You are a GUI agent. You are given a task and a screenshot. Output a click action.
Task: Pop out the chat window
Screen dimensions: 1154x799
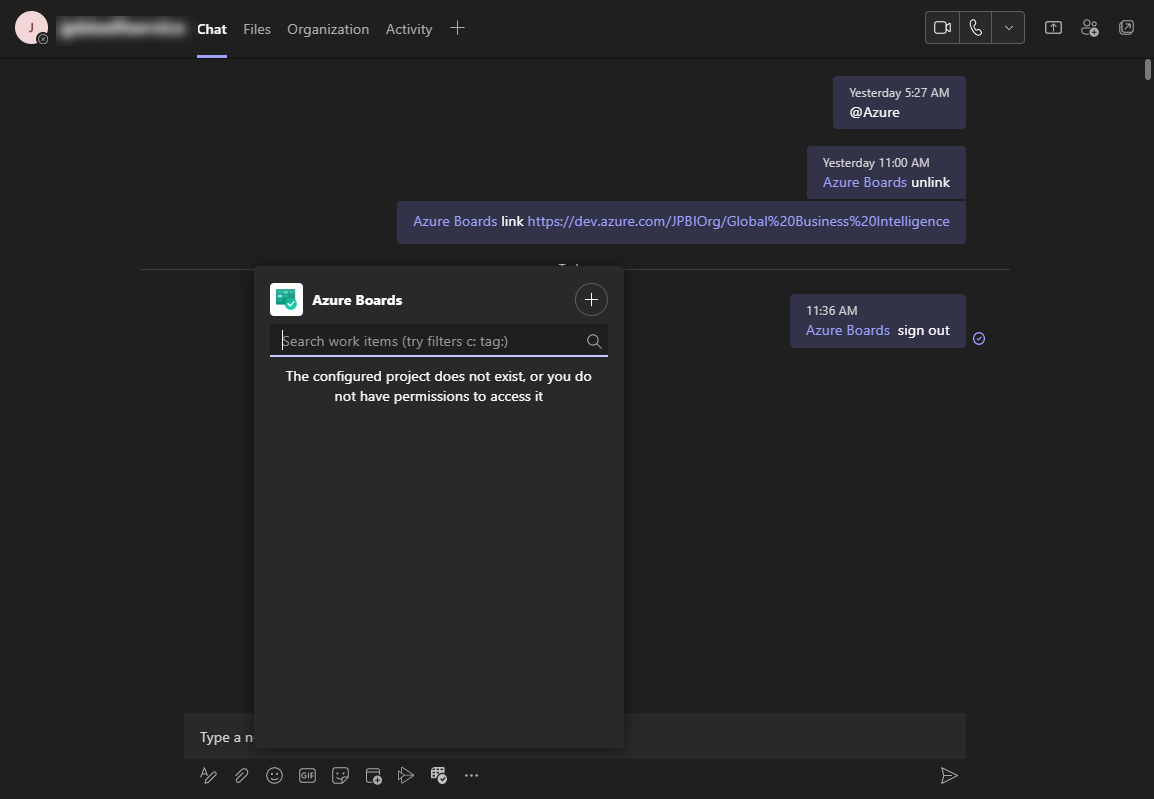coord(1126,28)
